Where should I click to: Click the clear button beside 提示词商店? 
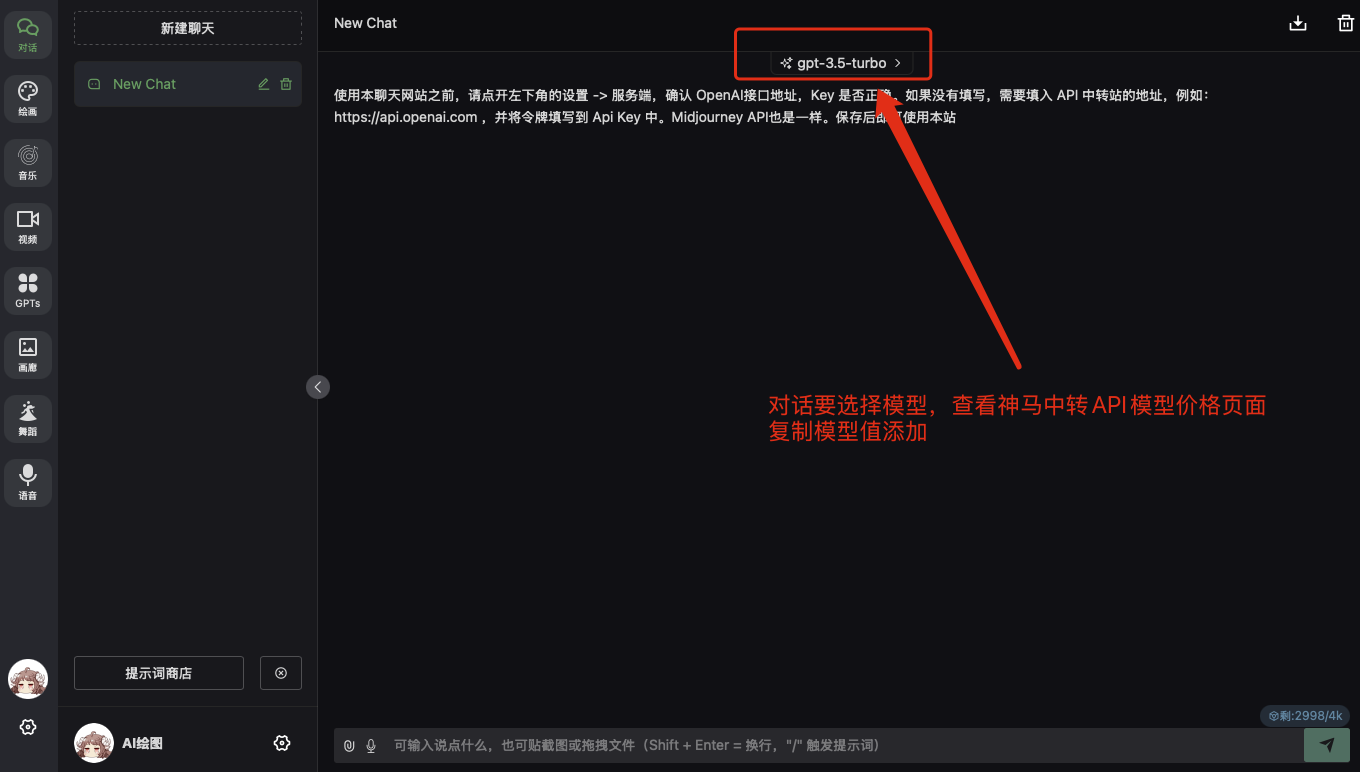click(x=281, y=673)
